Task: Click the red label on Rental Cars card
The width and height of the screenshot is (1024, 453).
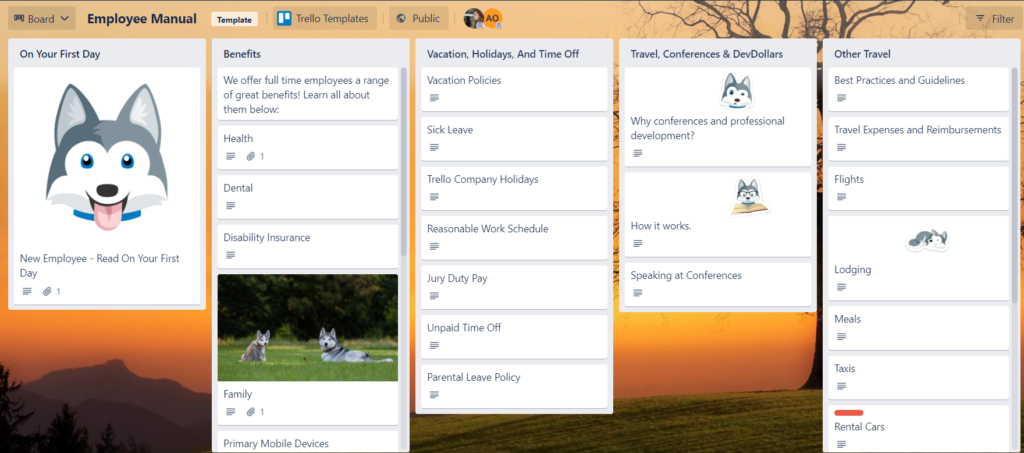Action: pyautogui.click(x=848, y=412)
